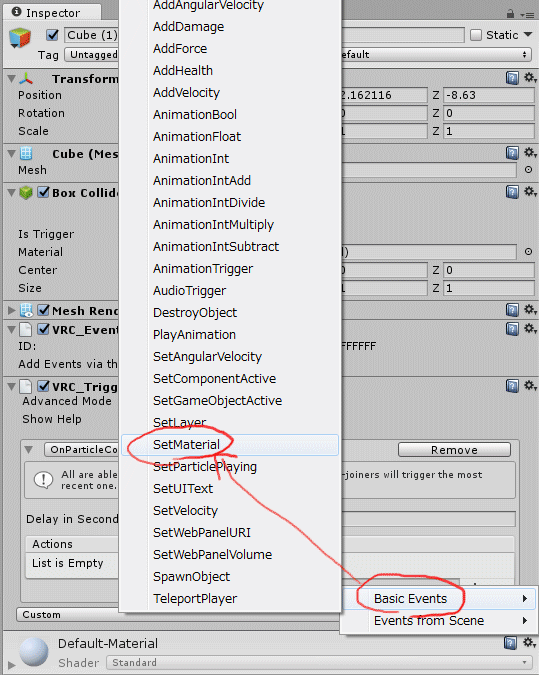Collapse the Transform component
The height and width of the screenshot is (675, 539).
click(x=12, y=79)
